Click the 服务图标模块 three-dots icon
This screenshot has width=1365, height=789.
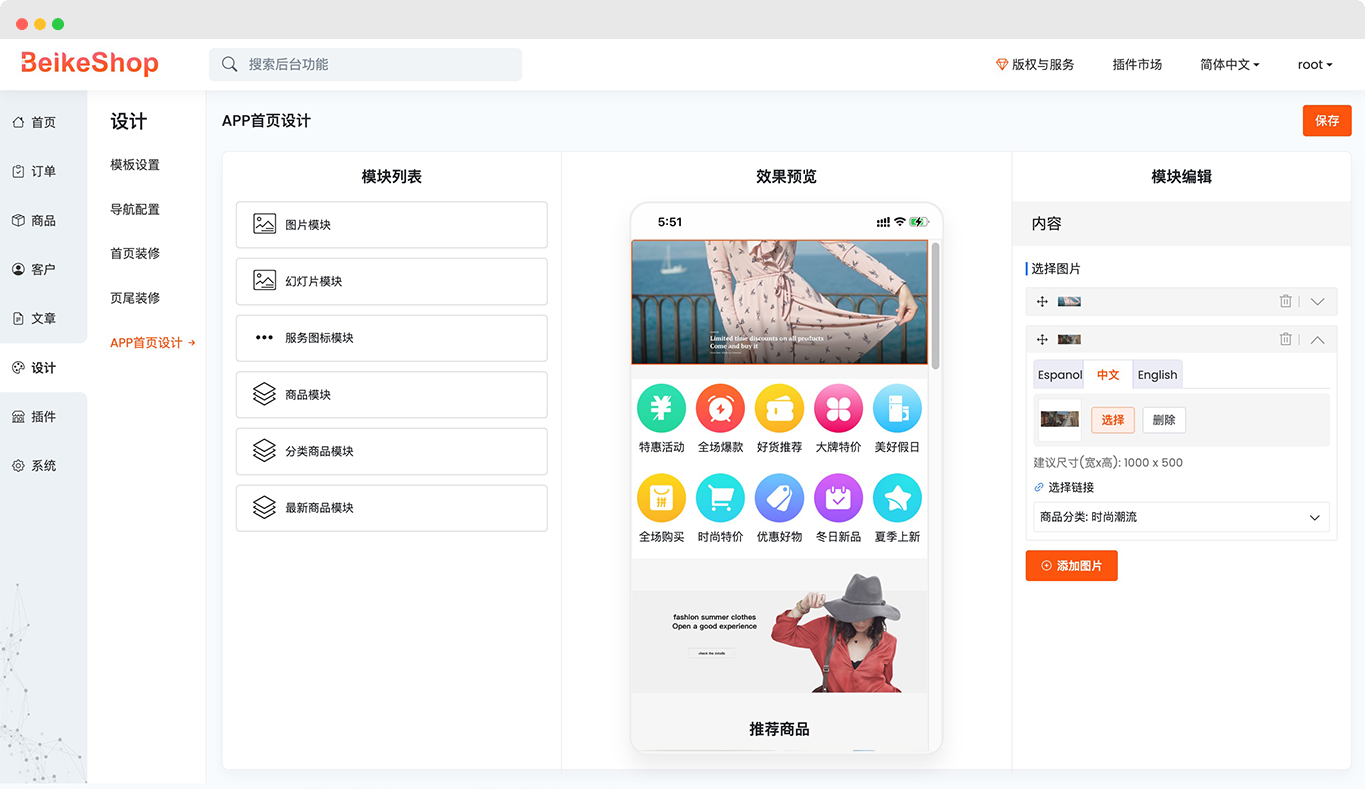(x=264, y=338)
